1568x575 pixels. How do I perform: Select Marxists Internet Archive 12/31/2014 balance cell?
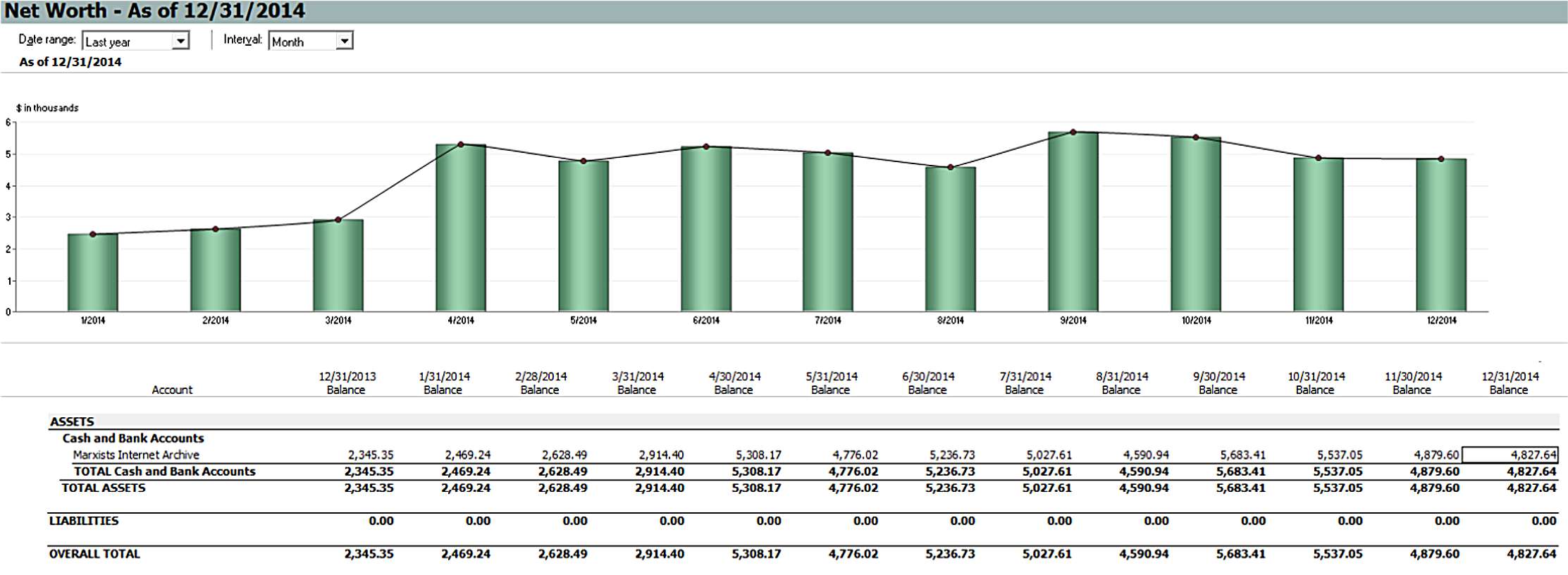click(x=1510, y=455)
